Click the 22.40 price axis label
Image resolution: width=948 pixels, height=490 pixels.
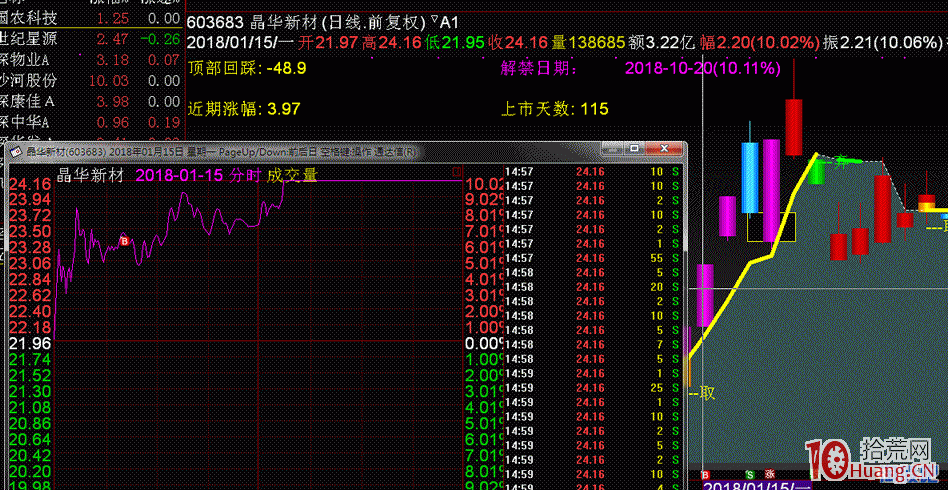30,312
